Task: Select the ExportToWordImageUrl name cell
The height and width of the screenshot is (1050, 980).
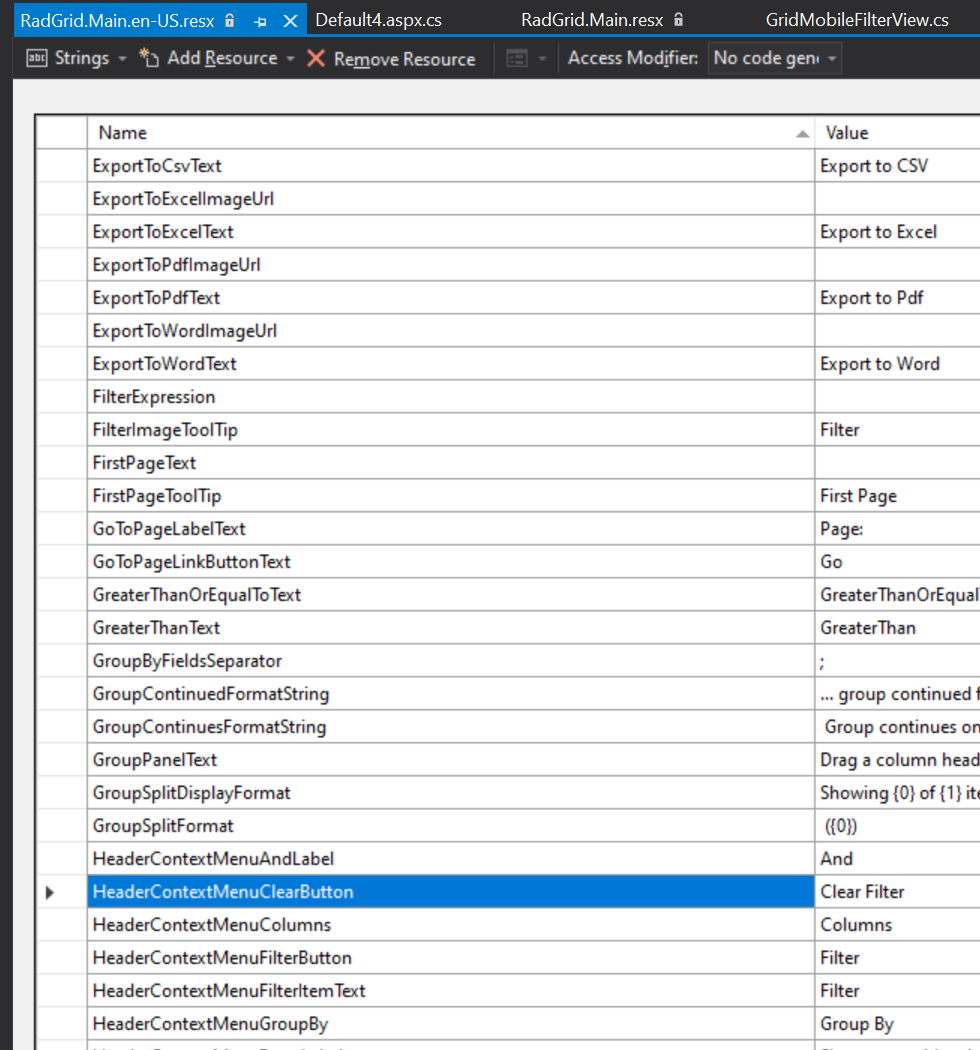Action: coord(451,330)
